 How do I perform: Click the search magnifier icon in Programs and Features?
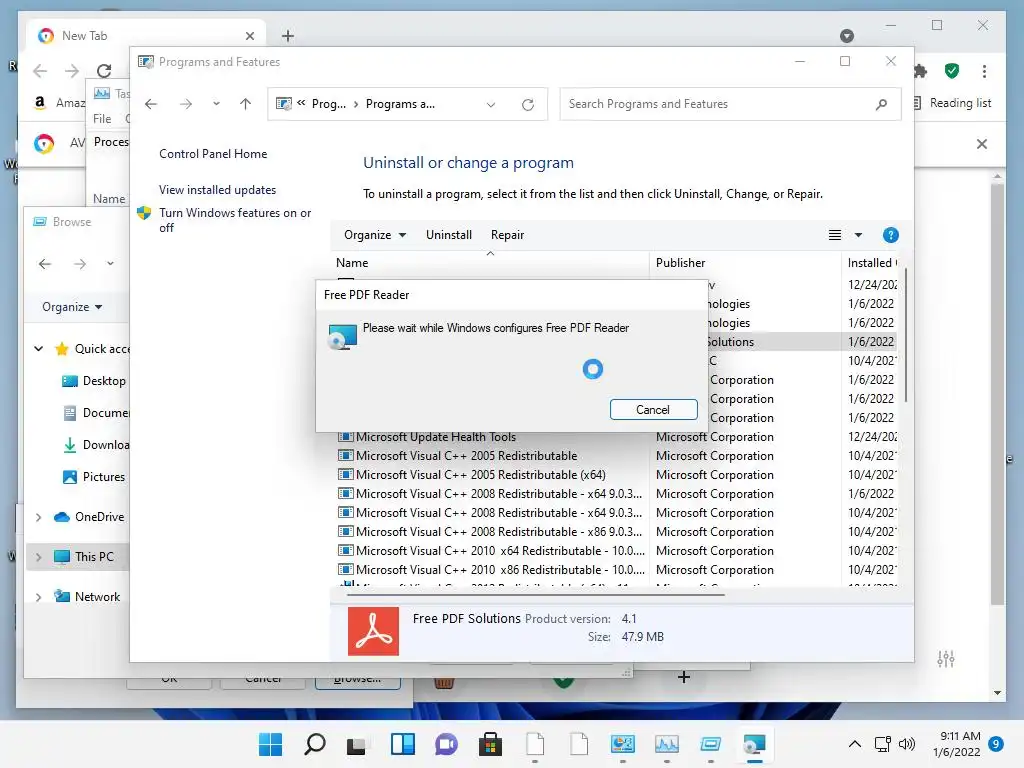tap(881, 104)
